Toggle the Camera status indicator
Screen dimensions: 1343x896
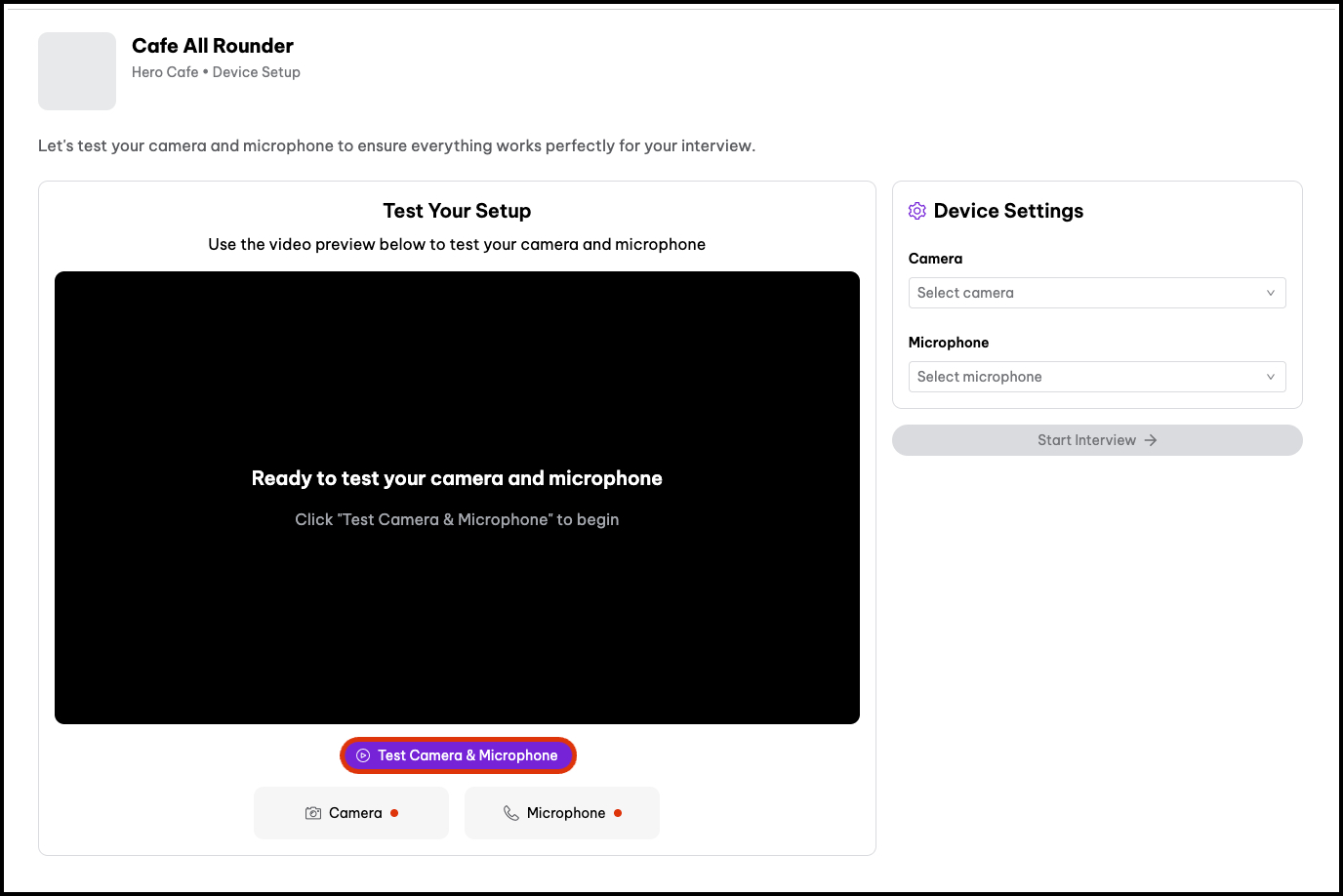pyautogui.click(x=350, y=812)
